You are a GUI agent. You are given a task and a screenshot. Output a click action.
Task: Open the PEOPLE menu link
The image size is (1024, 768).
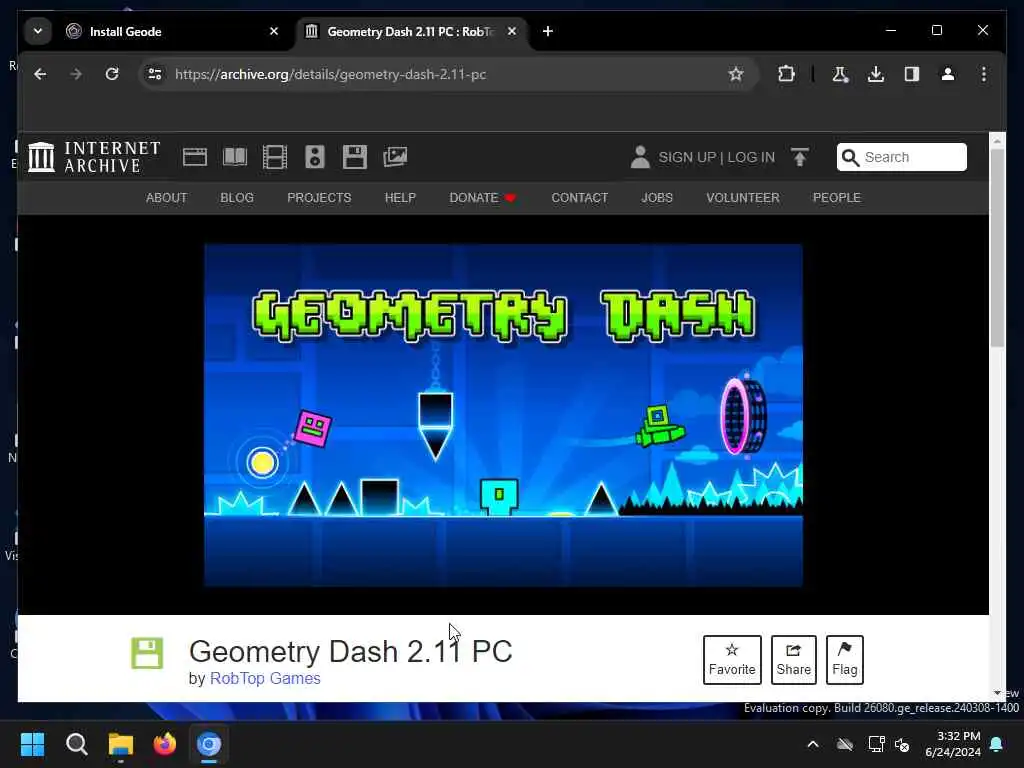(x=837, y=198)
